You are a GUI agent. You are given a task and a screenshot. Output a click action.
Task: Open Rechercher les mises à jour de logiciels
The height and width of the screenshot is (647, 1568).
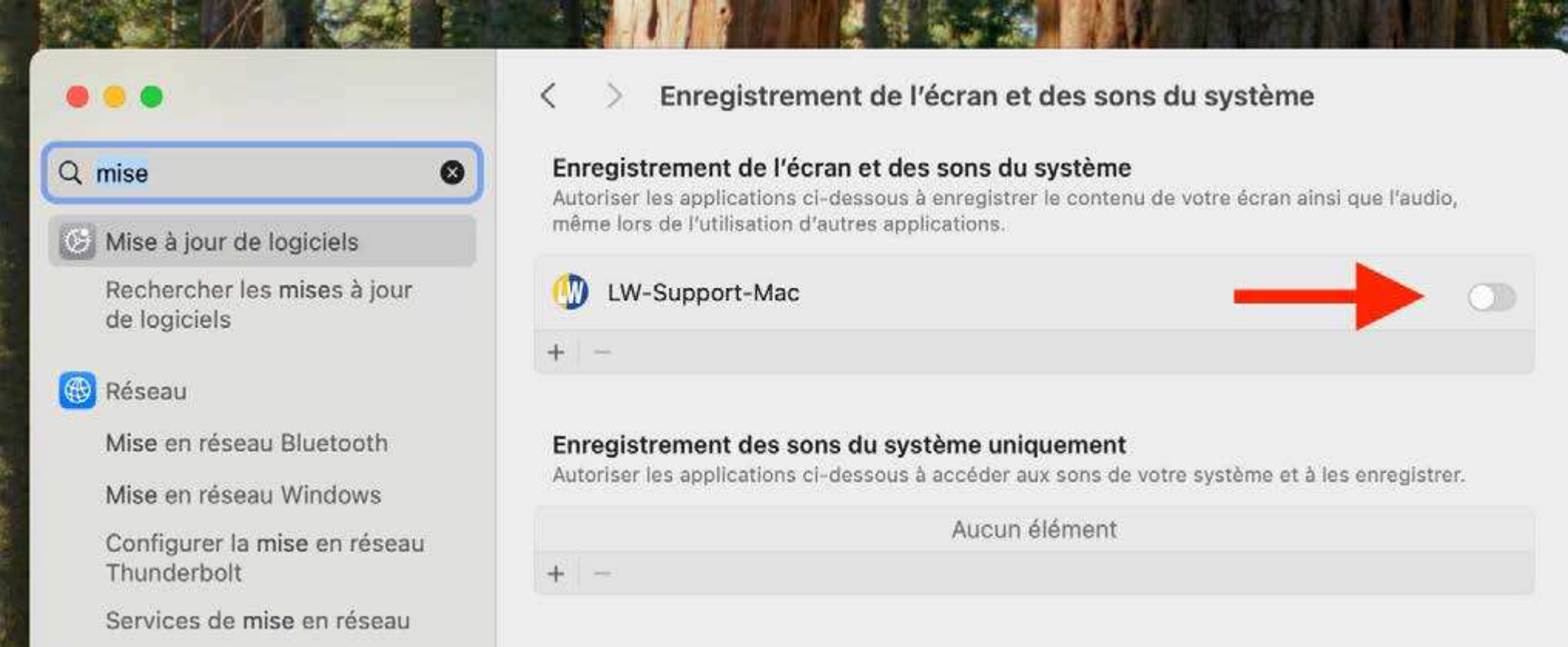pos(258,305)
